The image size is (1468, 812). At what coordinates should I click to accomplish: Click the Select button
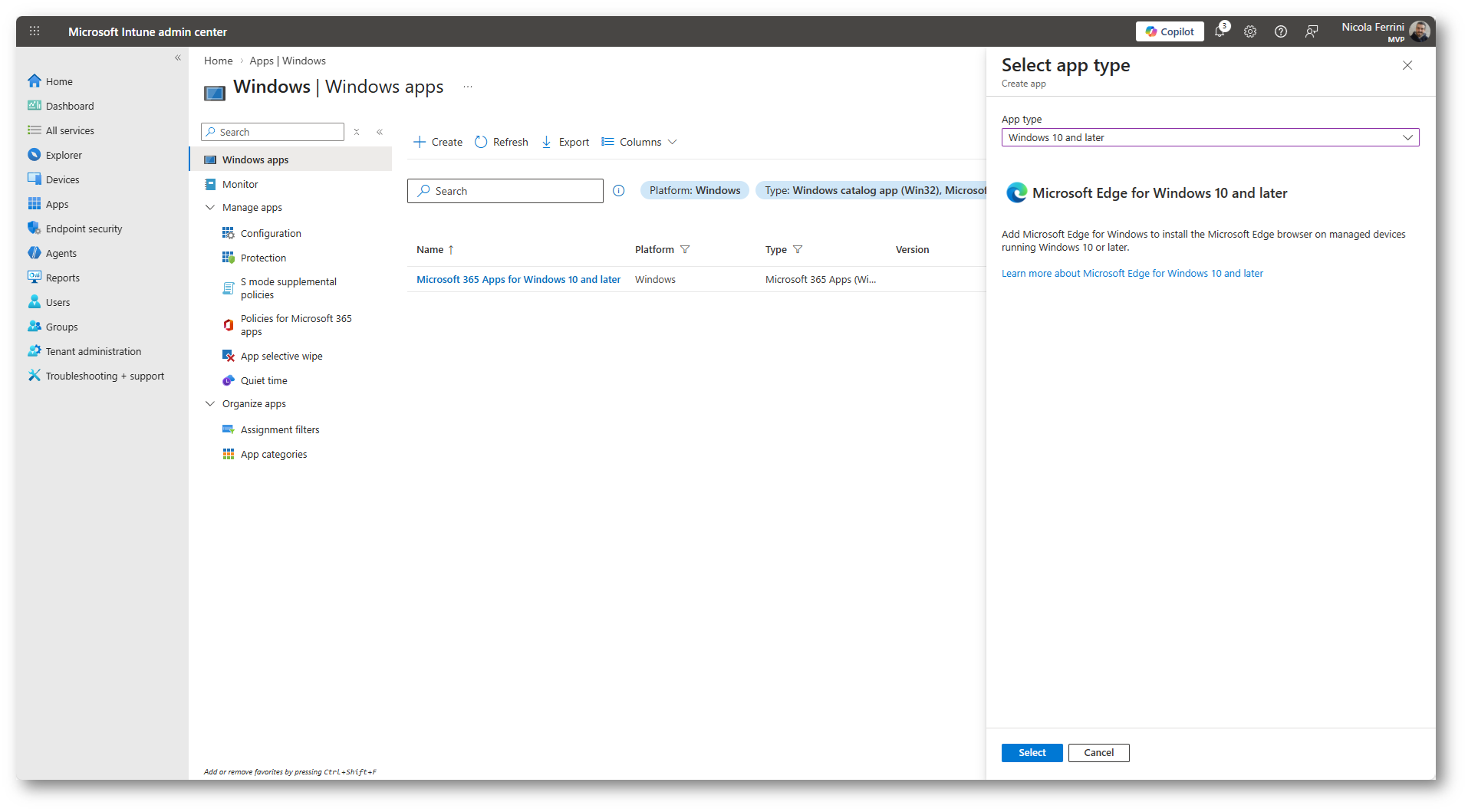pos(1032,753)
